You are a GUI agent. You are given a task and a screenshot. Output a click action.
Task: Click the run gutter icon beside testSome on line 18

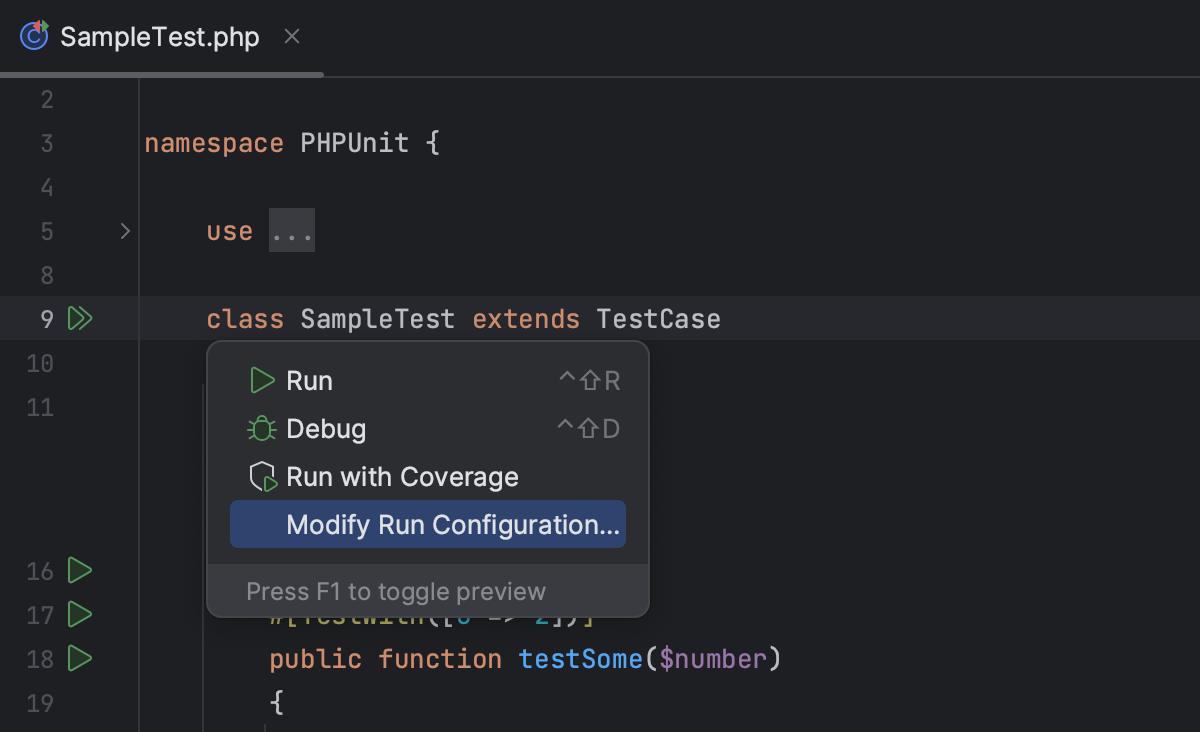(80, 659)
